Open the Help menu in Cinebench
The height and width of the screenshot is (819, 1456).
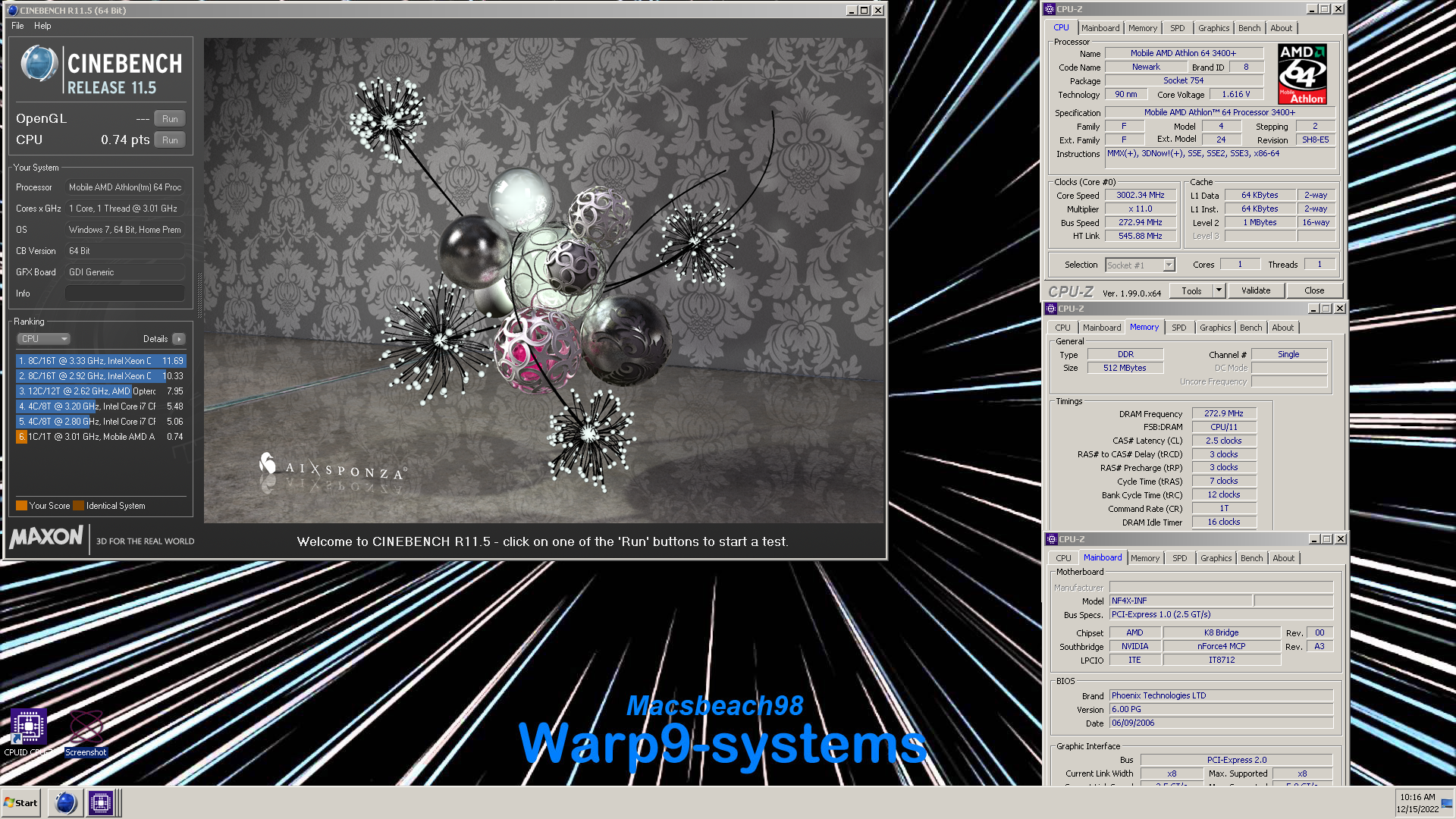[42, 26]
